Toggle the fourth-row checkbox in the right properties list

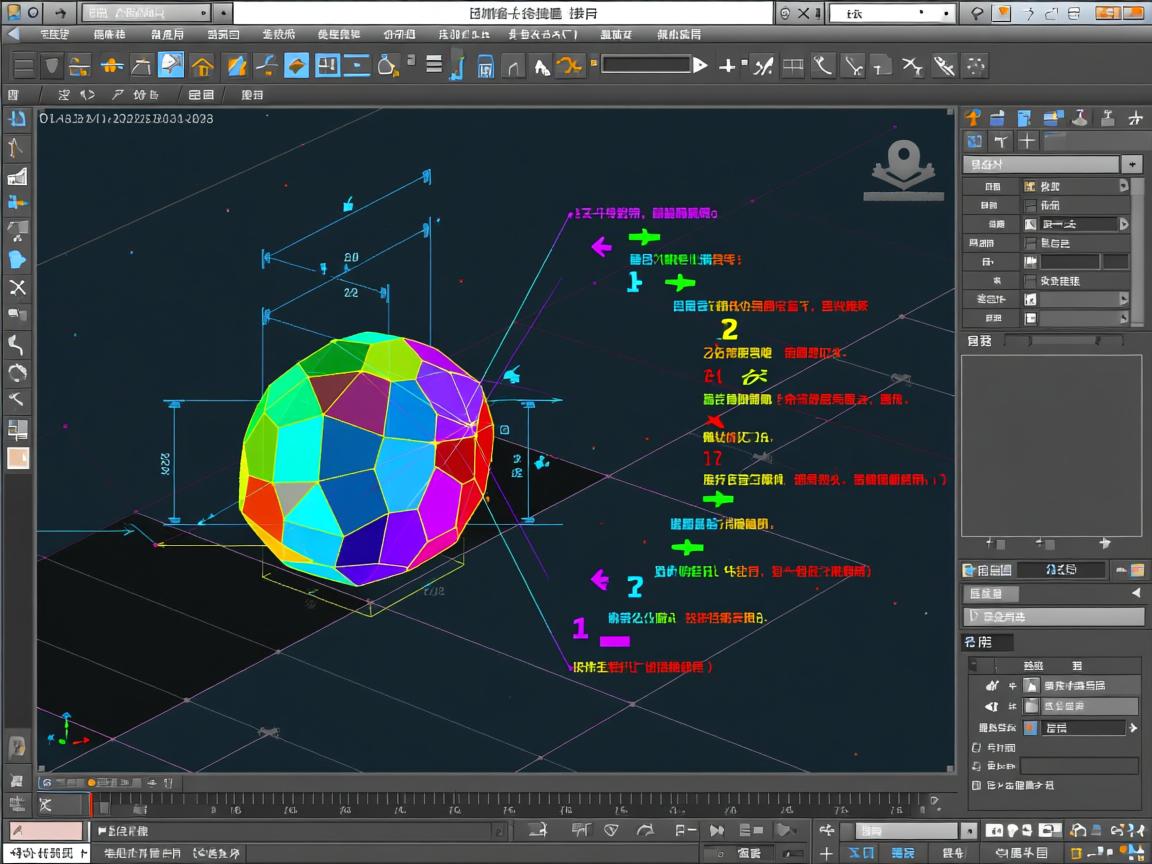1030,243
